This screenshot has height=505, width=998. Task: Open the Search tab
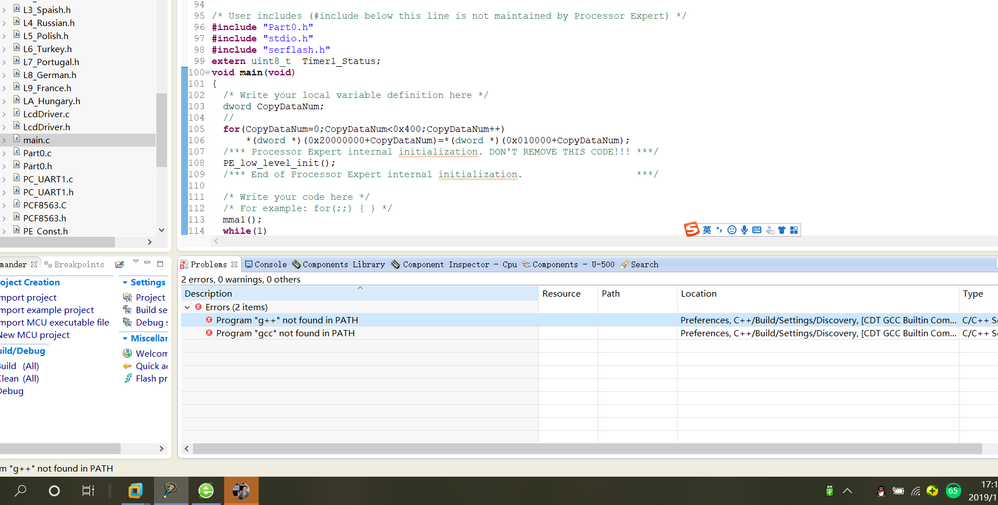[640, 264]
